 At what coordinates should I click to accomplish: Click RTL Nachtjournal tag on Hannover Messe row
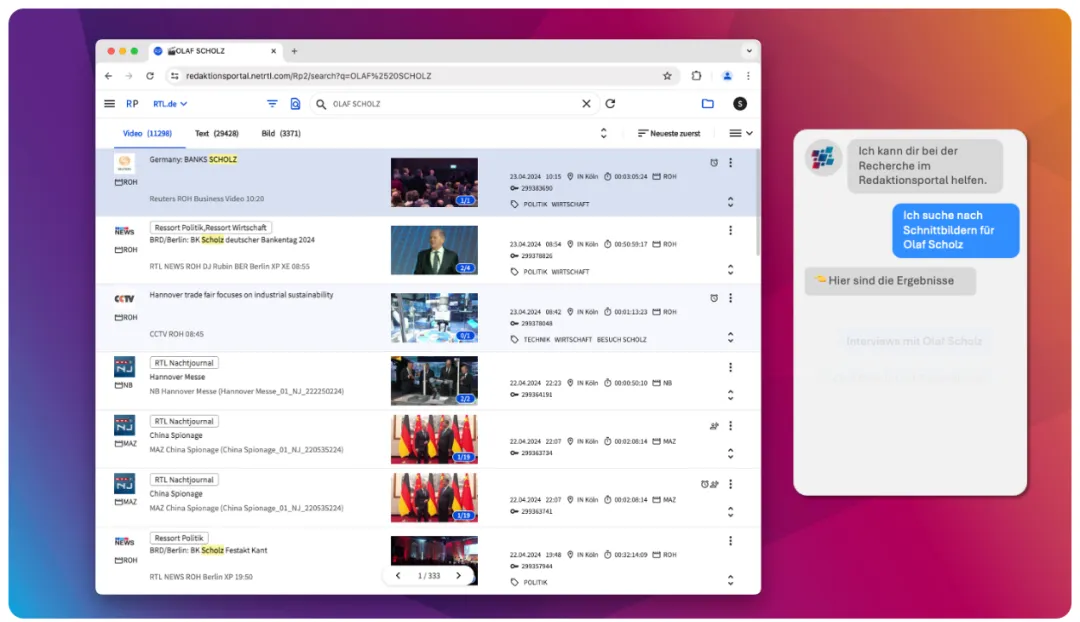click(184, 363)
